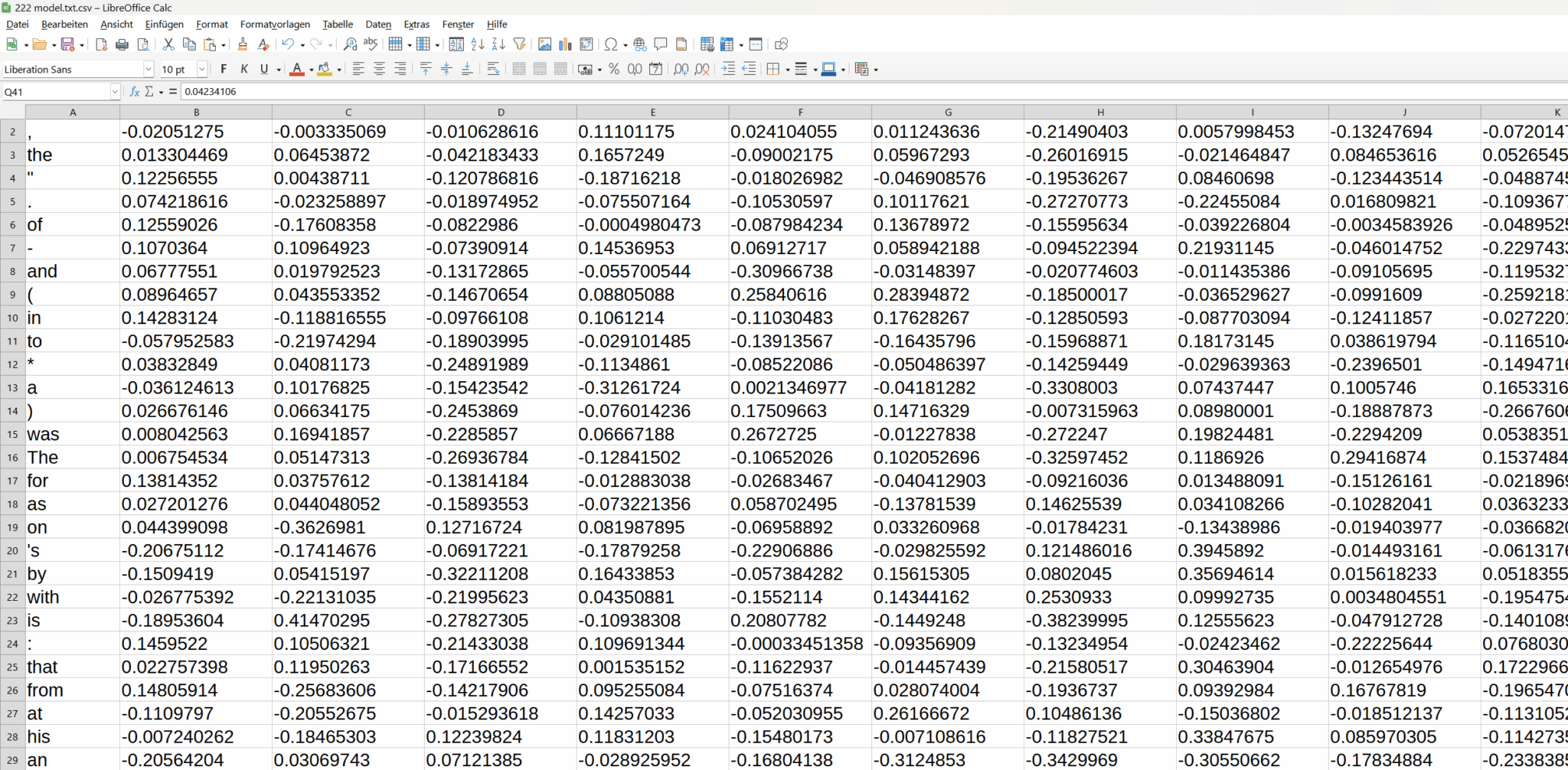Image resolution: width=1568 pixels, height=770 pixels.
Task: Select row 15 header
Action: click(x=12, y=434)
